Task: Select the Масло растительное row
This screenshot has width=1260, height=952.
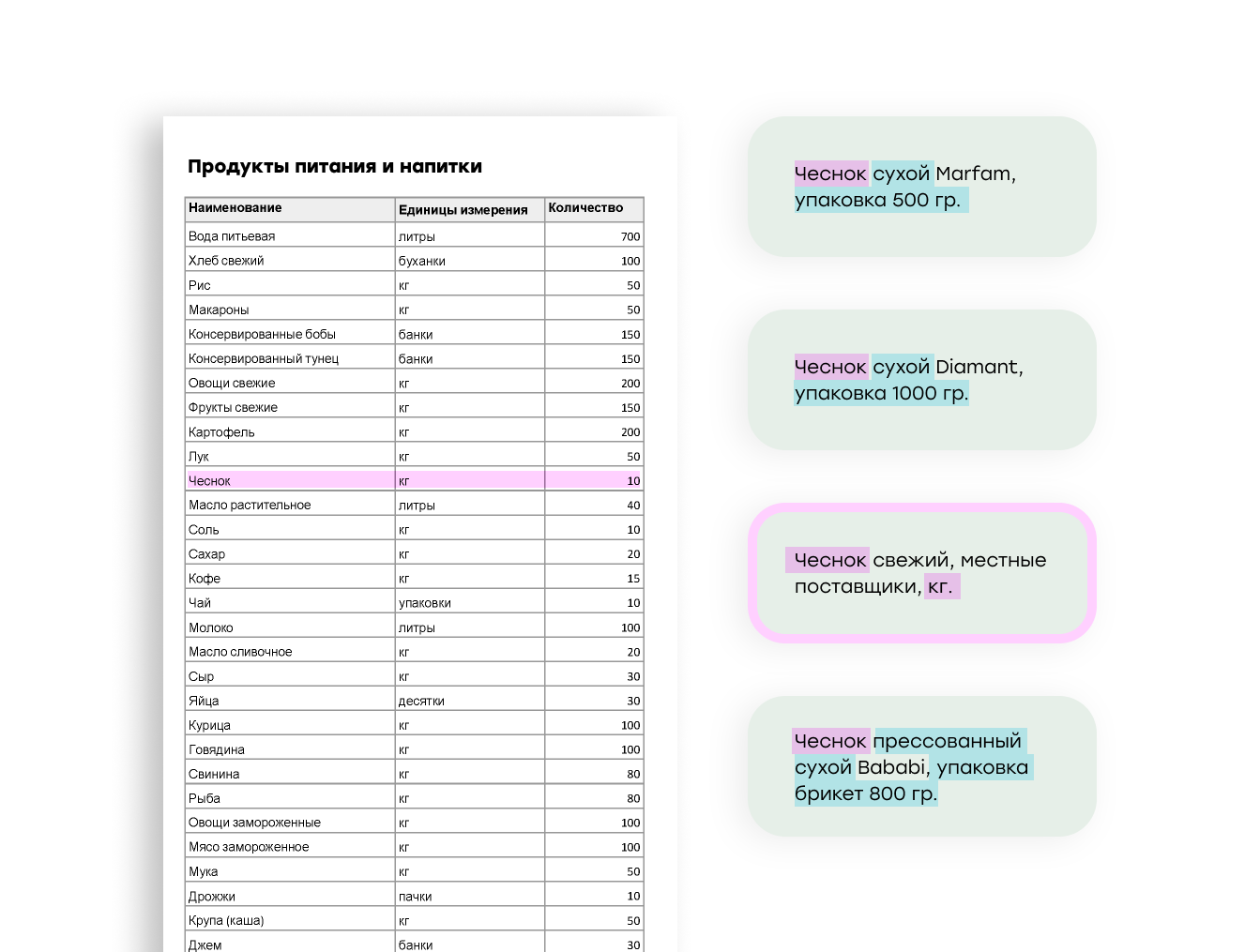Action: [415, 505]
